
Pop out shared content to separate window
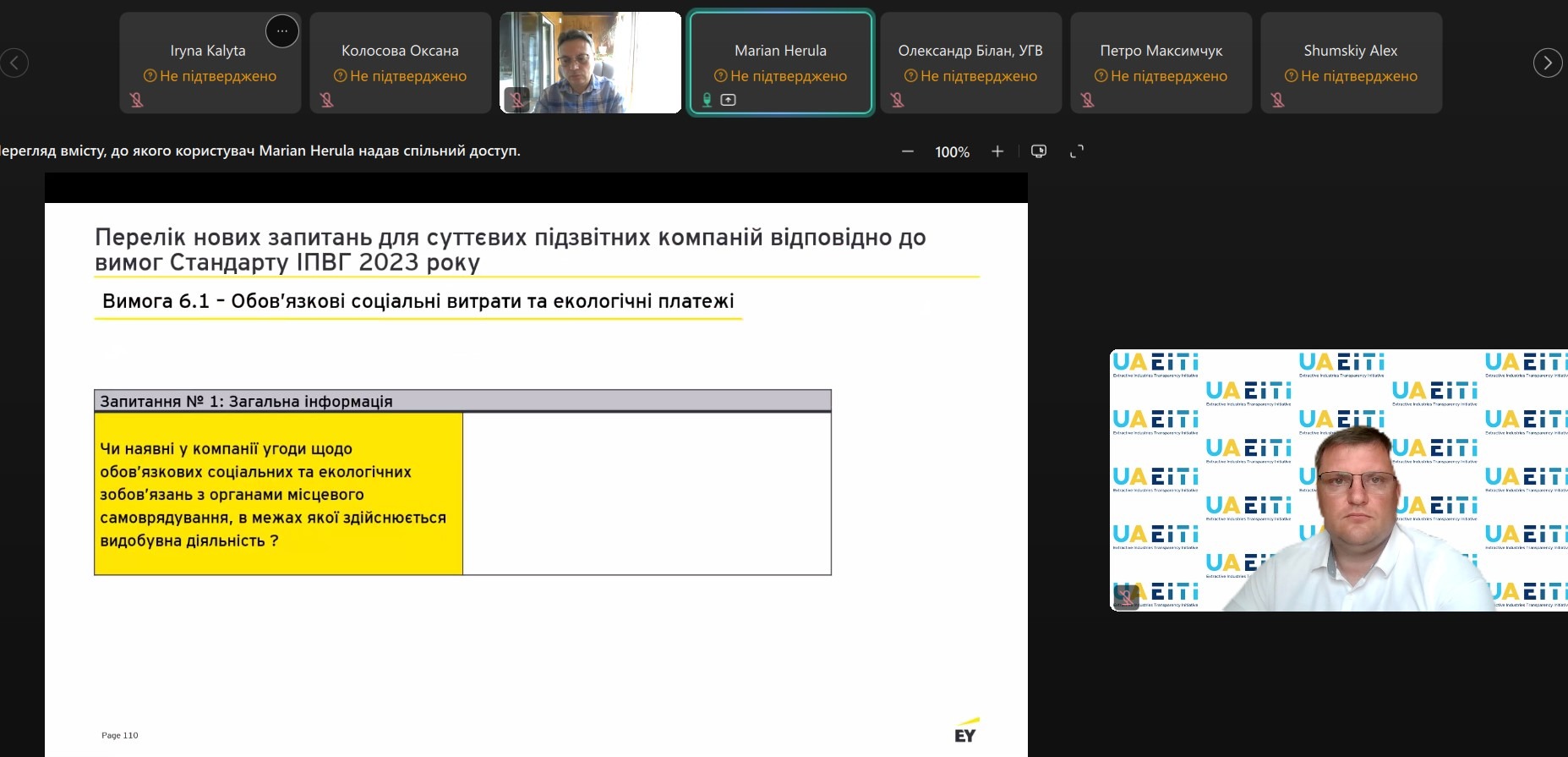[x=1039, y=151]
